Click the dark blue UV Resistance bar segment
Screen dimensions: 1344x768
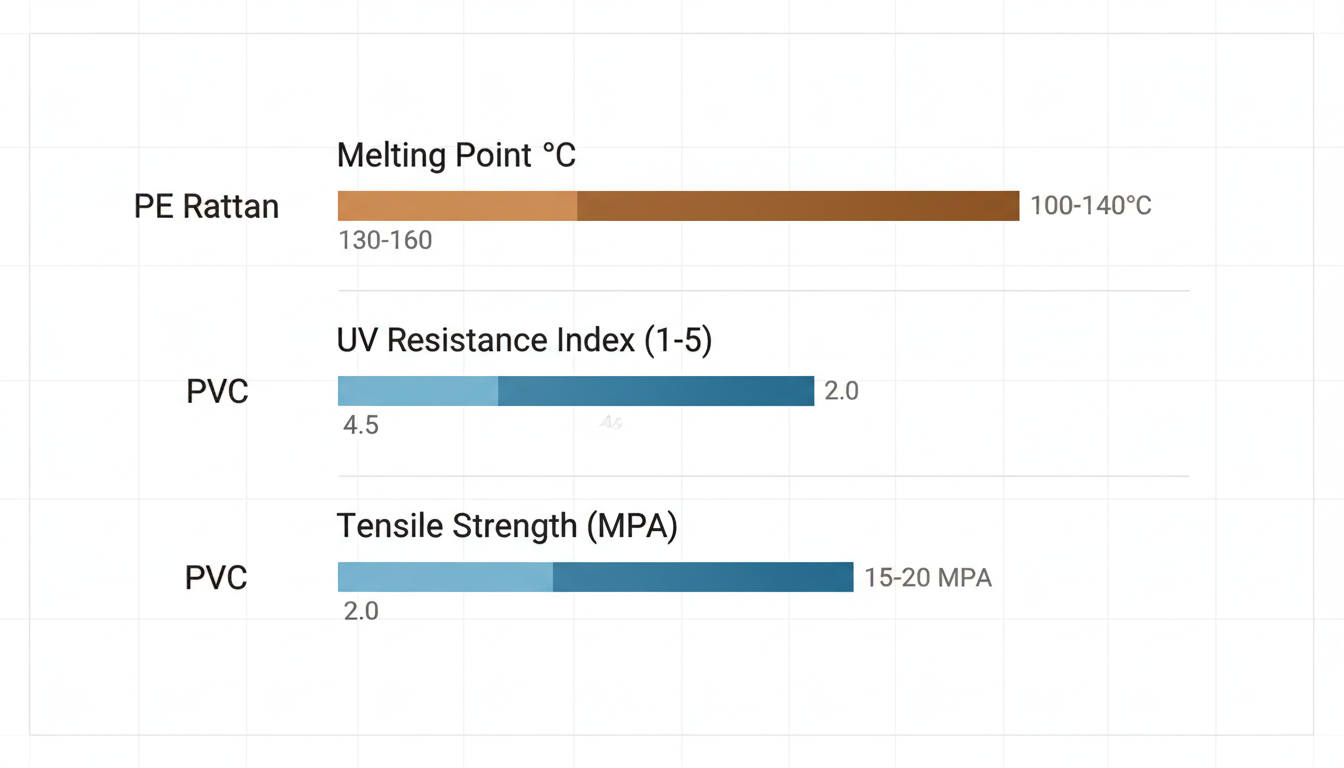[656, 391]
